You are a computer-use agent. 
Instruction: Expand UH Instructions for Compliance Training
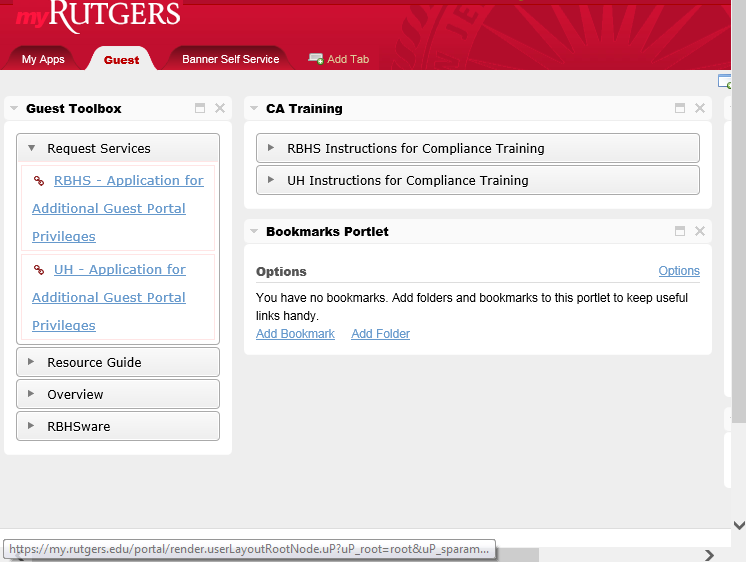pyautogui.click(x=478, y=180)
